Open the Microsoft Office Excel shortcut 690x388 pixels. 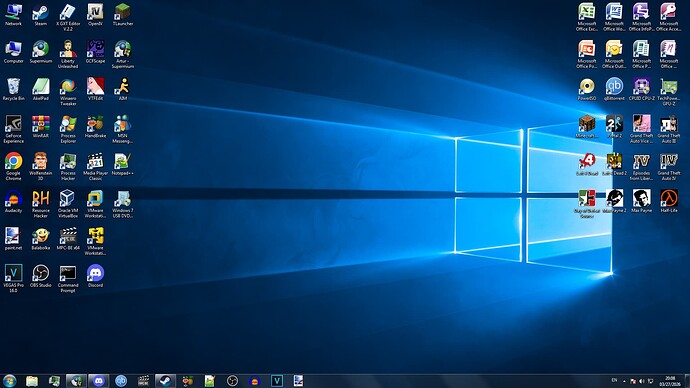pyautogui.click(x=587, y=18)
